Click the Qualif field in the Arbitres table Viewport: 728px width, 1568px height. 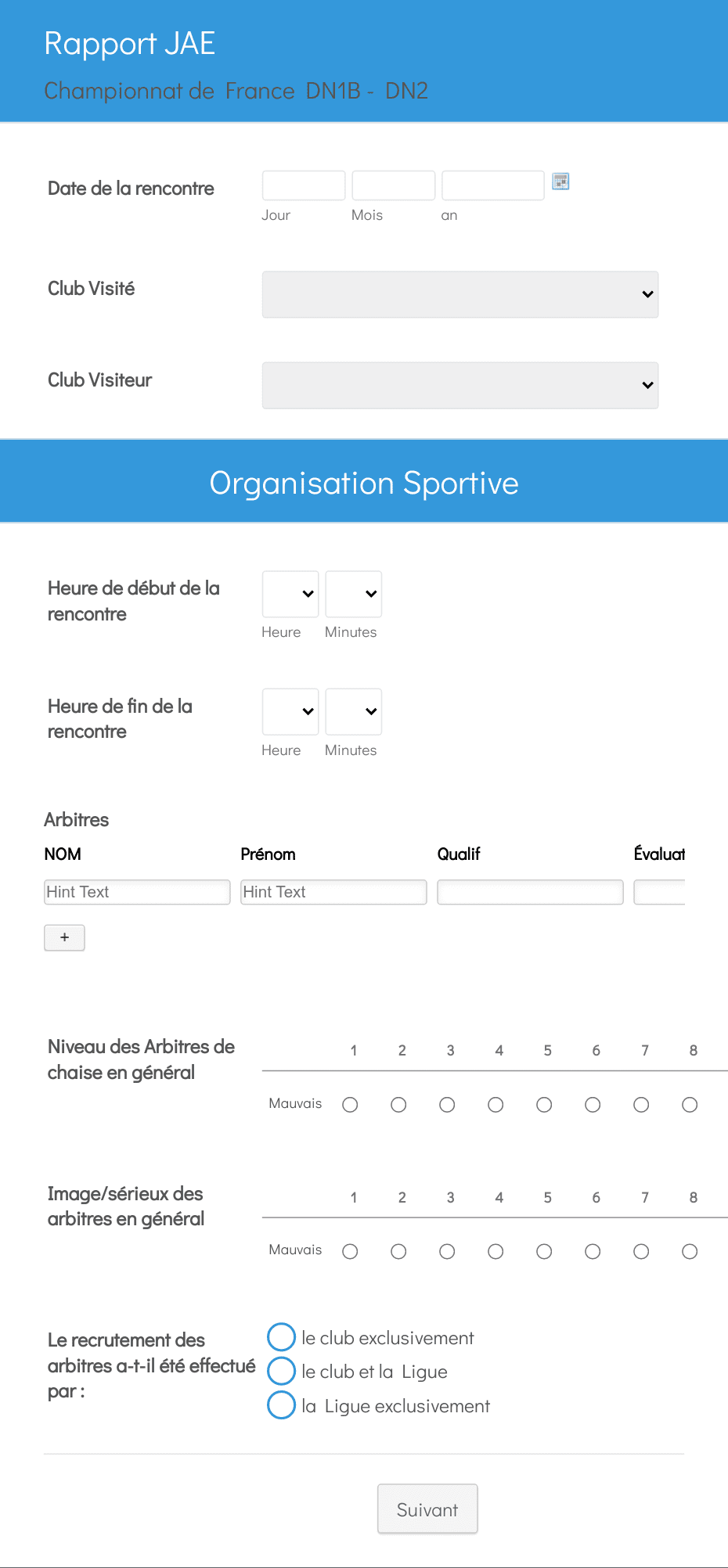[x=530, y=892]
